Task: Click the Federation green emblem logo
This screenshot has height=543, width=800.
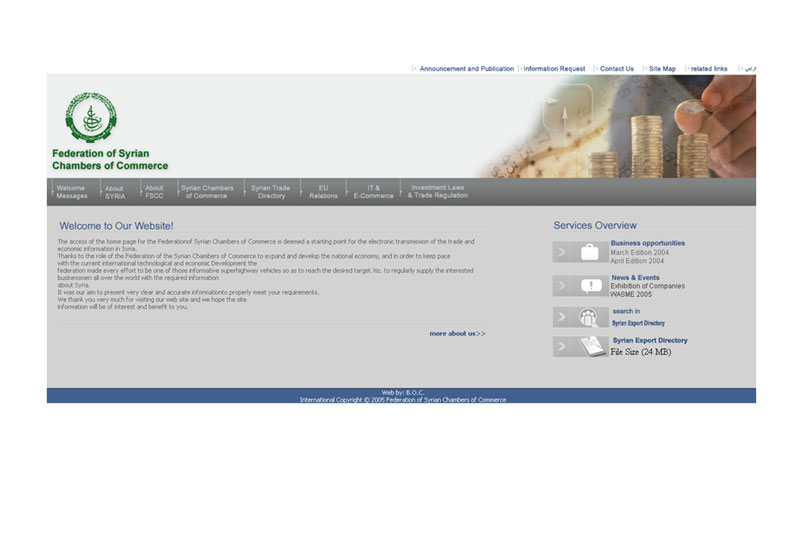Action: click(x=91, y=118)
